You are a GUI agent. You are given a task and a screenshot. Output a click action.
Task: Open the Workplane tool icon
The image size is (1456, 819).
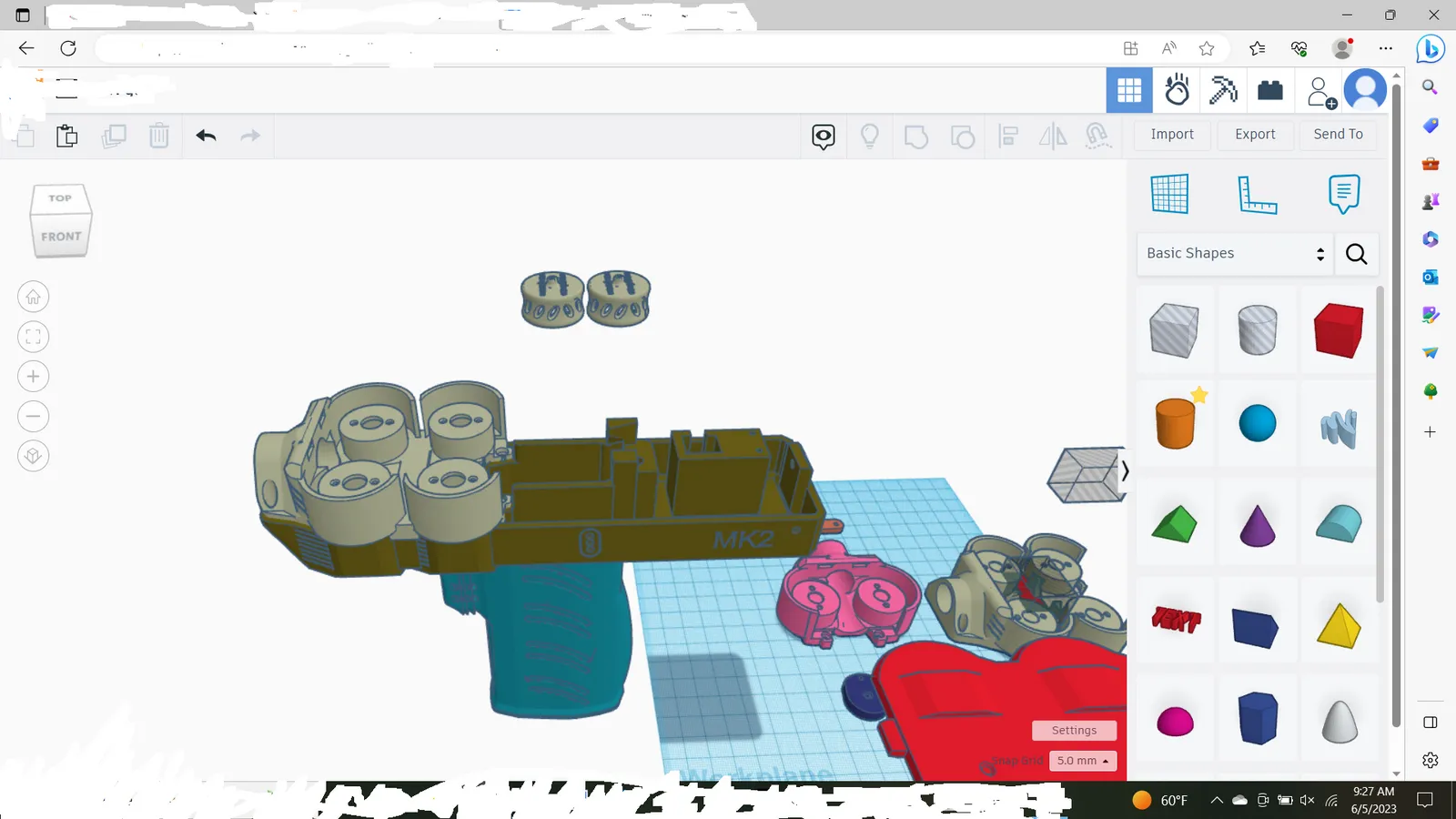point(1169,194)
